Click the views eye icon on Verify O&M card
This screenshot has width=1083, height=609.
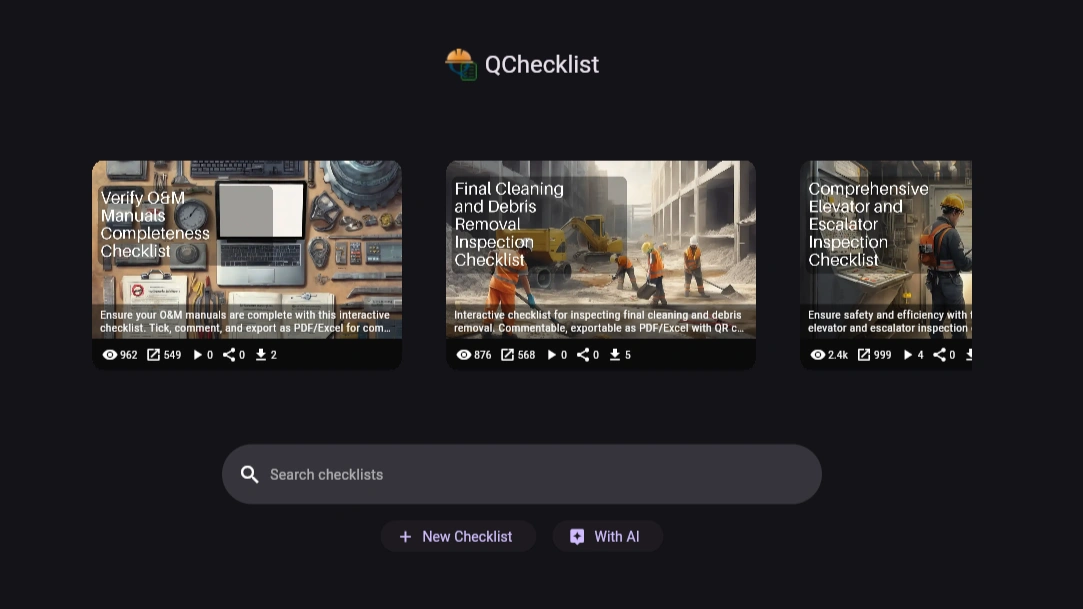[110, 355]
